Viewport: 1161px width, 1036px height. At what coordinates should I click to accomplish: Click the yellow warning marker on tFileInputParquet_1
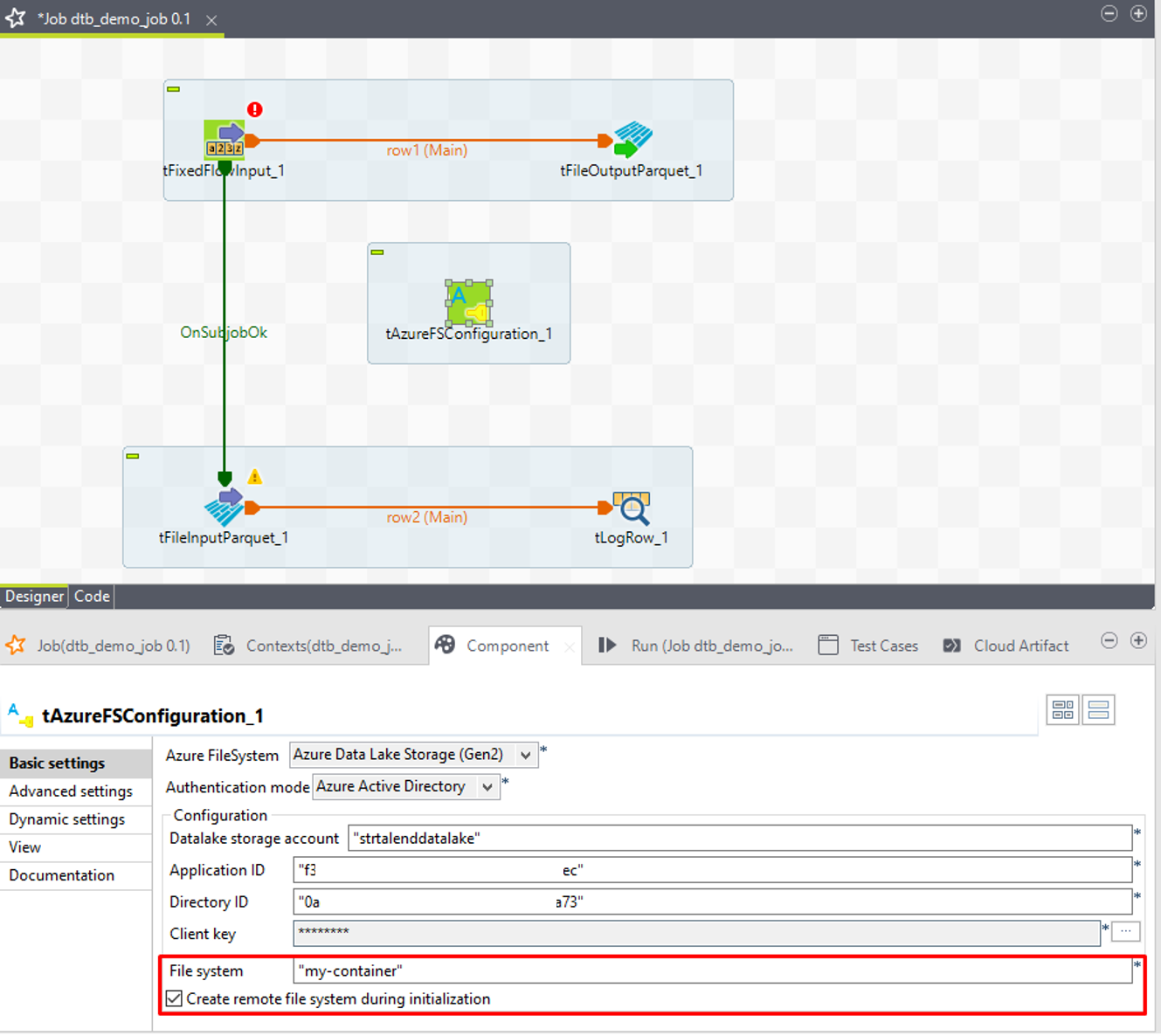[x=254, y=477]
